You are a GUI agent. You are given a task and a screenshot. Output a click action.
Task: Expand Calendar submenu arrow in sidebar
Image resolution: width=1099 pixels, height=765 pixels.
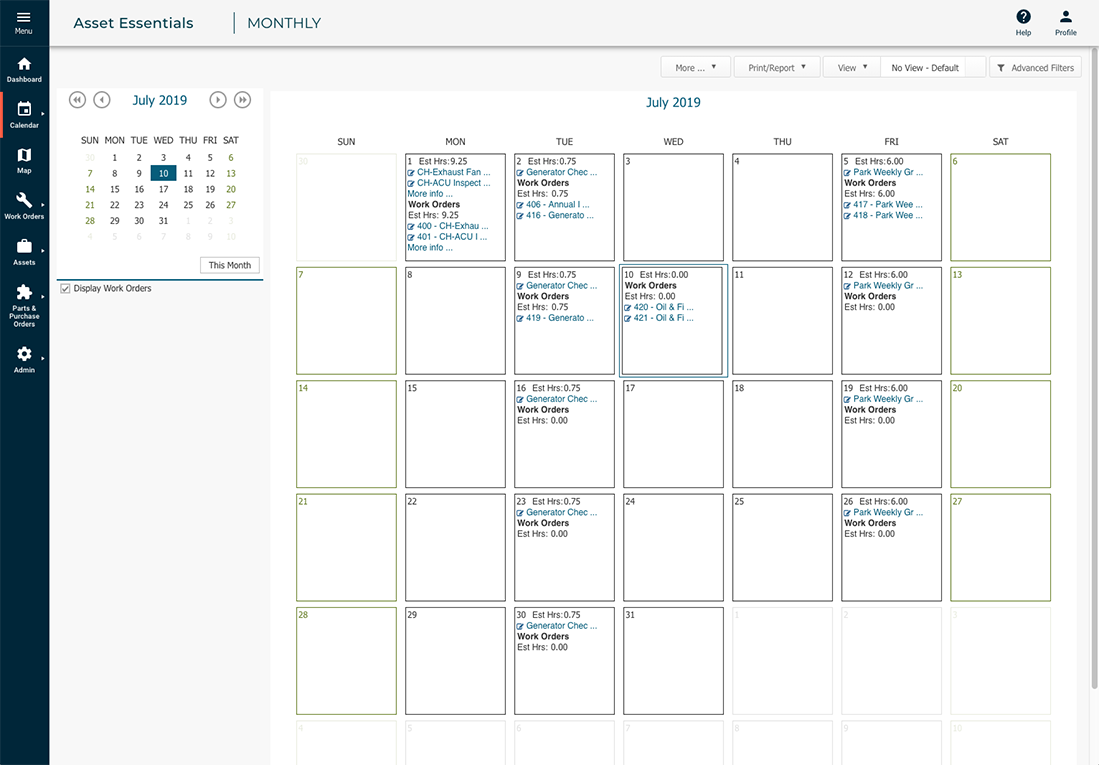click(43, 113)
